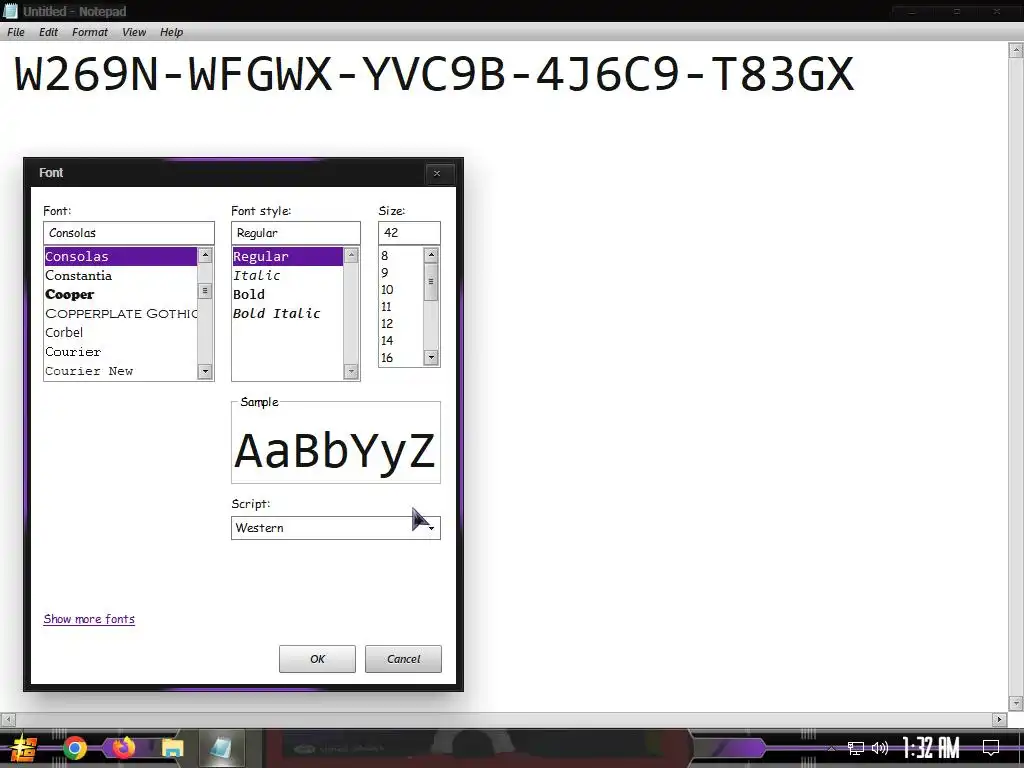Viewport: 1024px width, 768px height.
Task: Open the Help menu
Action: coord(171,32)
